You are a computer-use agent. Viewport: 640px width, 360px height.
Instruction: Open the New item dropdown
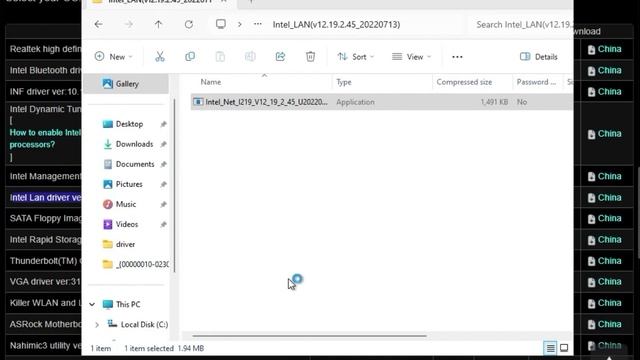(113, 57)
